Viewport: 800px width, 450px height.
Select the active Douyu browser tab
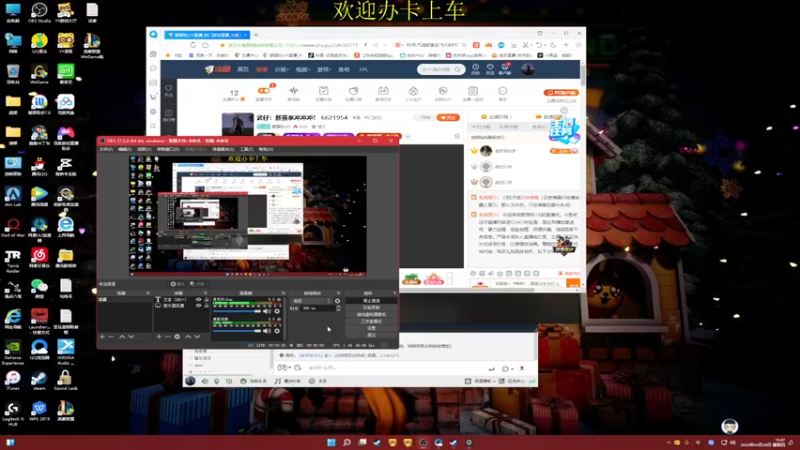pos(207,35)
